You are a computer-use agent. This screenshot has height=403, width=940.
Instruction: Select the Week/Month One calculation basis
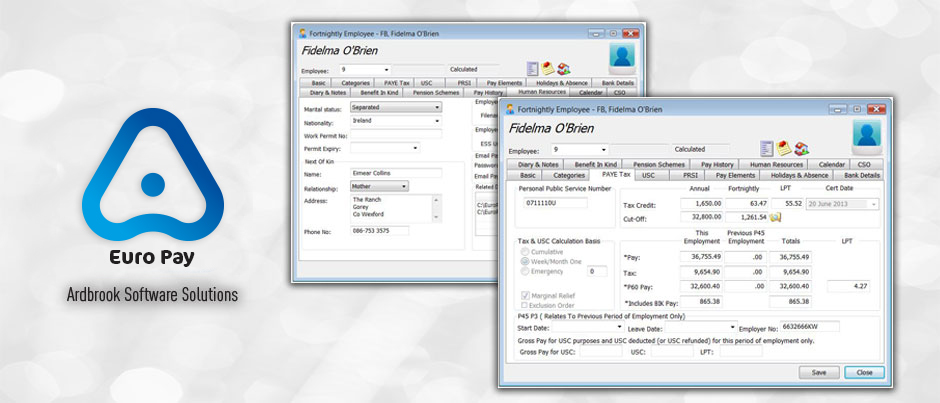[x=525, y=262]
